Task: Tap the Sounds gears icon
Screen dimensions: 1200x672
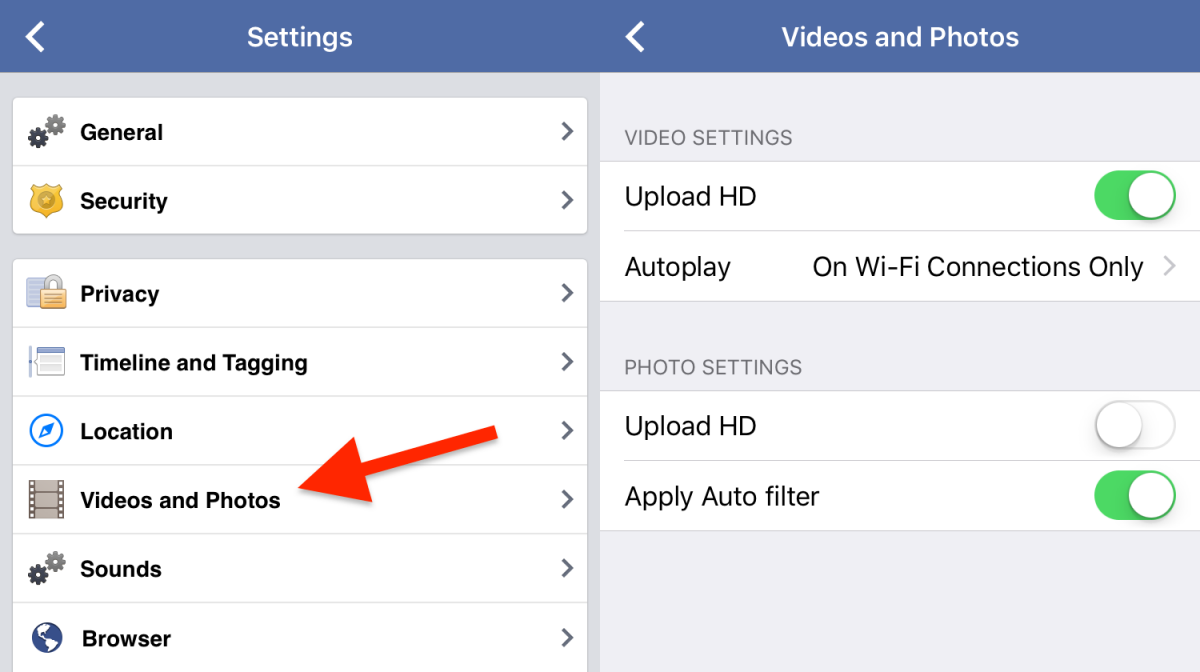Action: (x=46, y=569)
